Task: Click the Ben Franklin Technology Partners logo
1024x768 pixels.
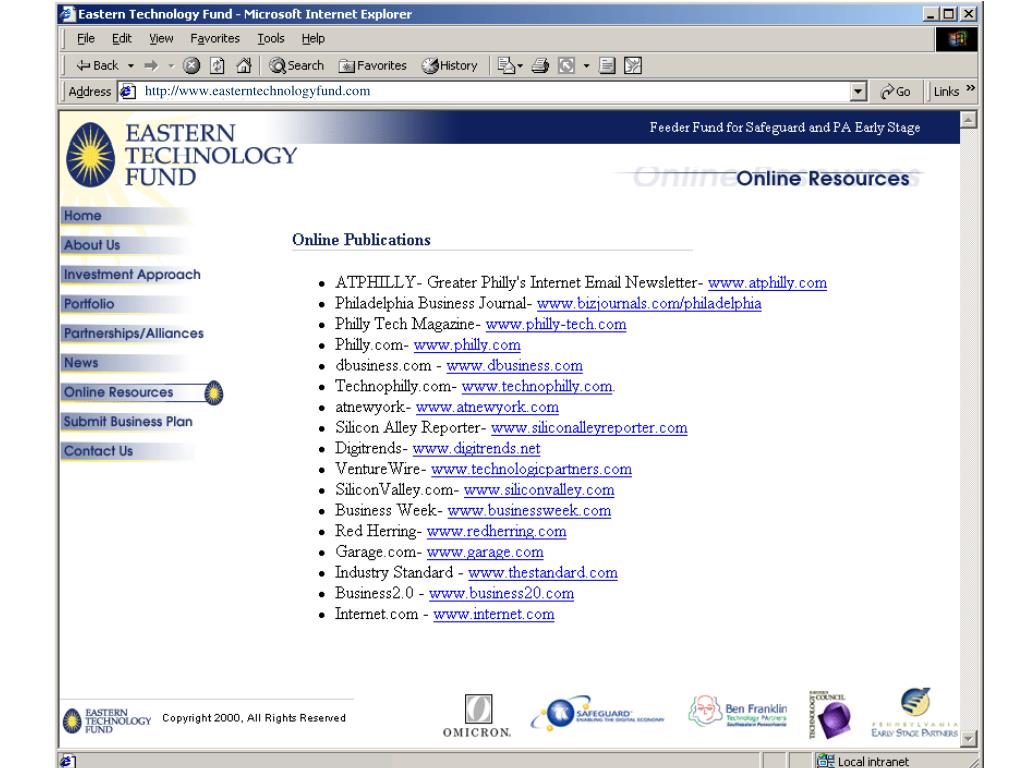Action: pyautogui.click(x=738, y=712)
